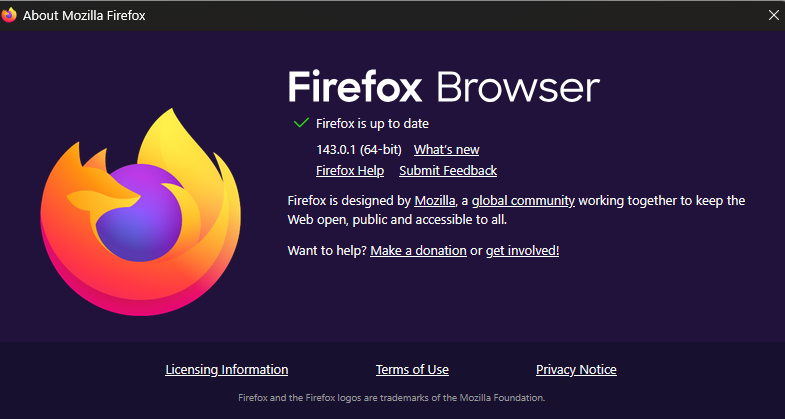This screenshot has height=419, width=785.
Task: Click the trademark notice footer text
Action: 392,397
